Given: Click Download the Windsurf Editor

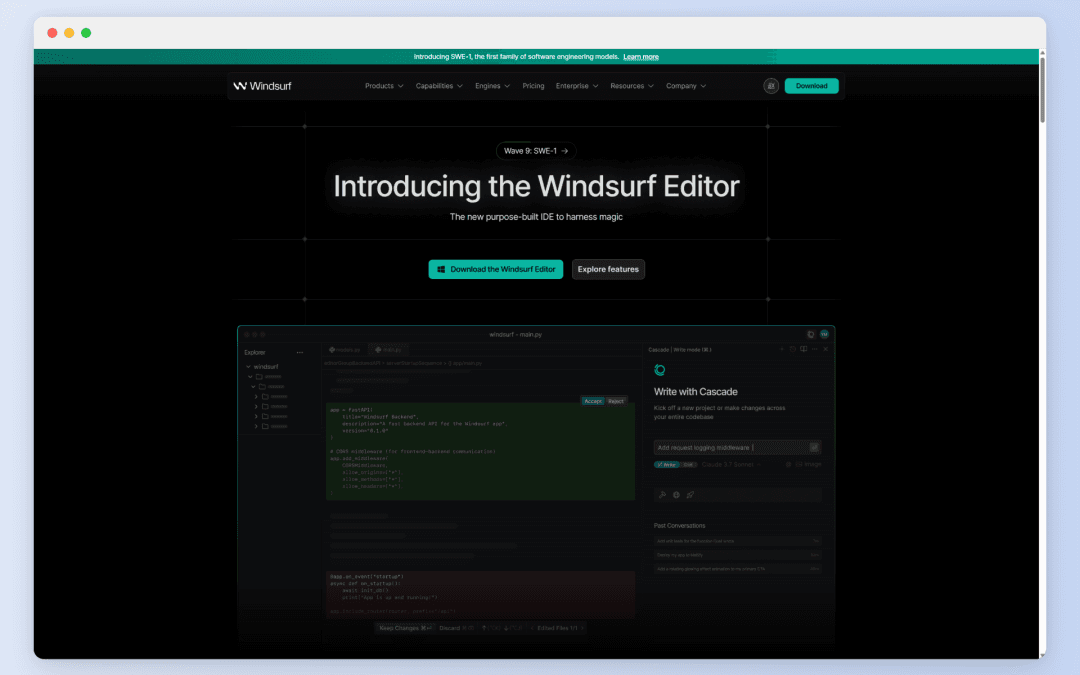Looking at the screenshot, I should (x=496, y=269).
